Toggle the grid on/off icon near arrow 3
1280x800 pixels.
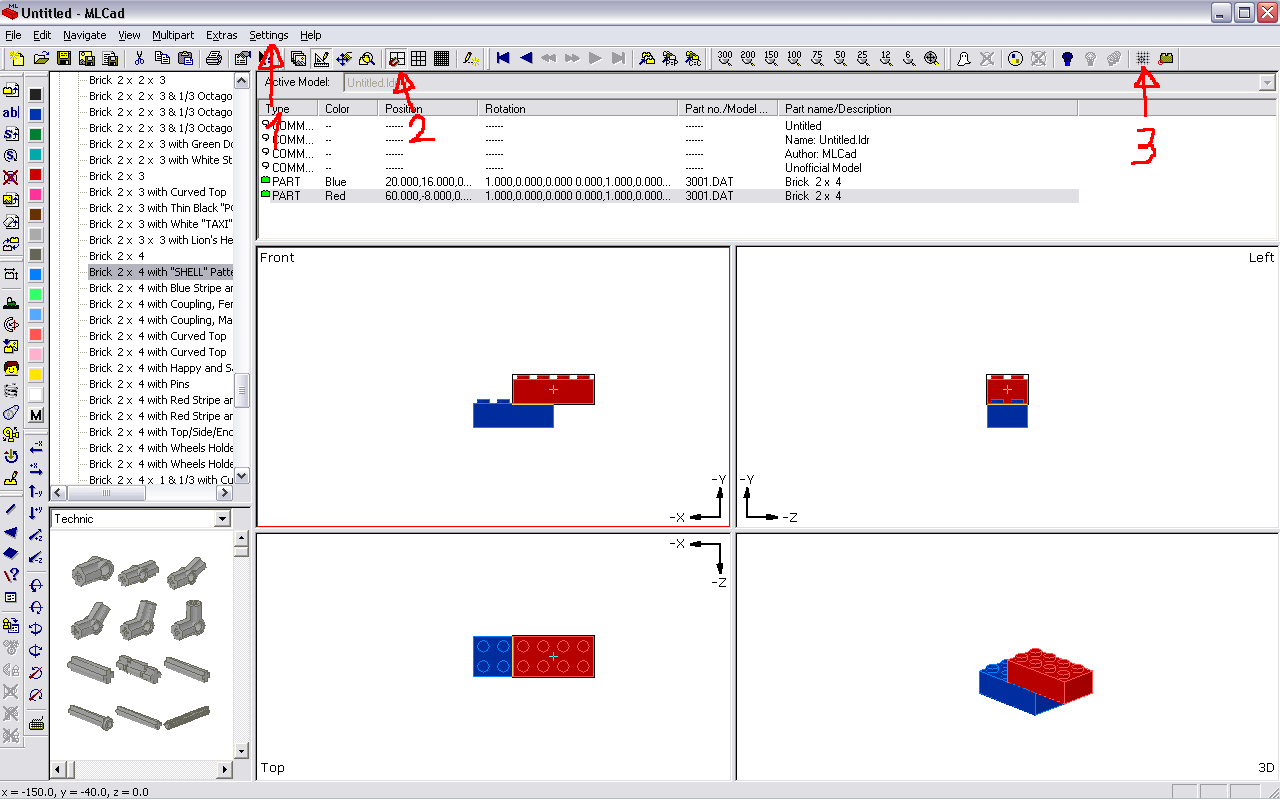coord(1143,59)
